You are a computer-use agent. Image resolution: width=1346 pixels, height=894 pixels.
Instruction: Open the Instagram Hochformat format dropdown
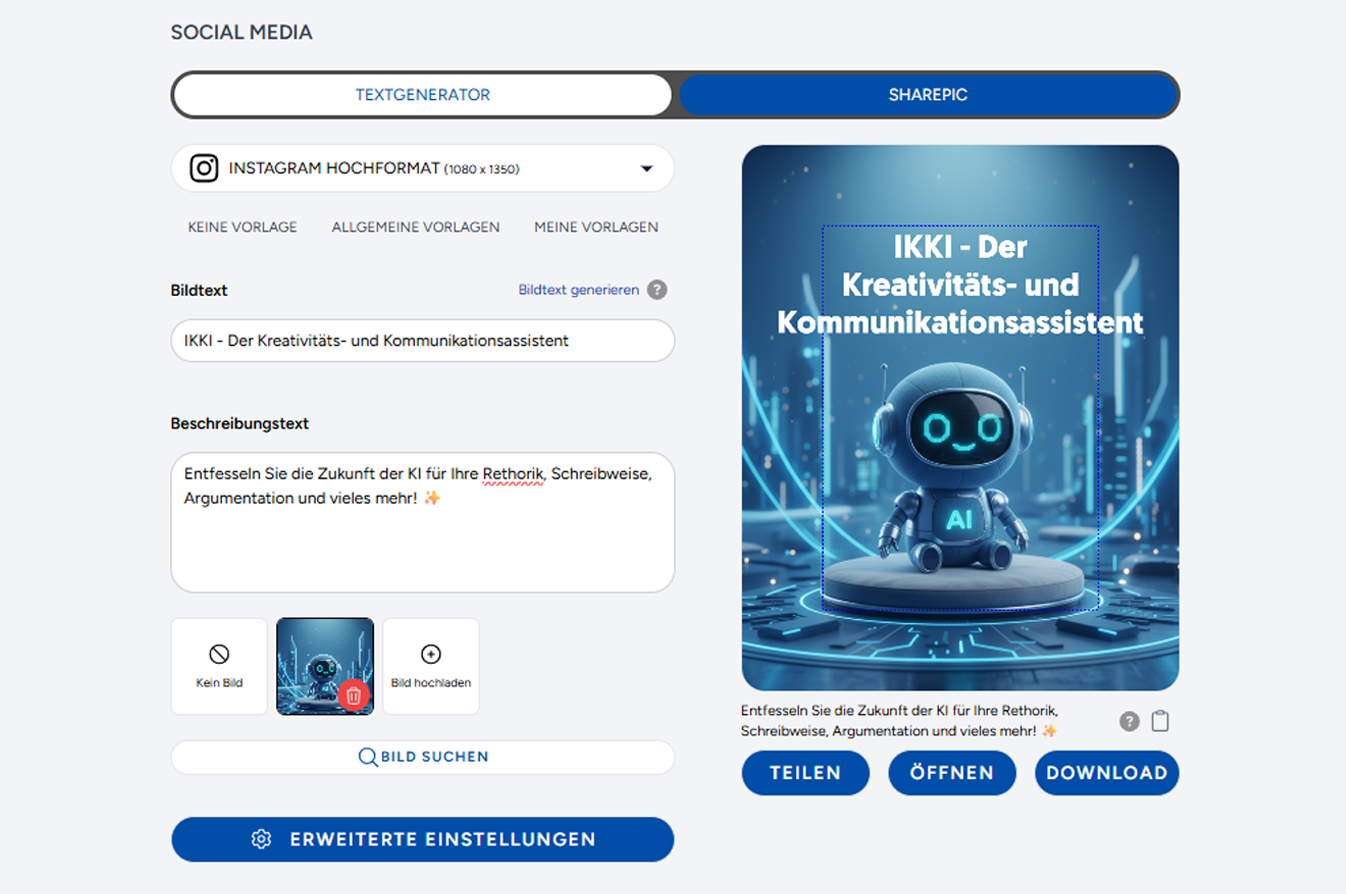(x=422, y=168)
